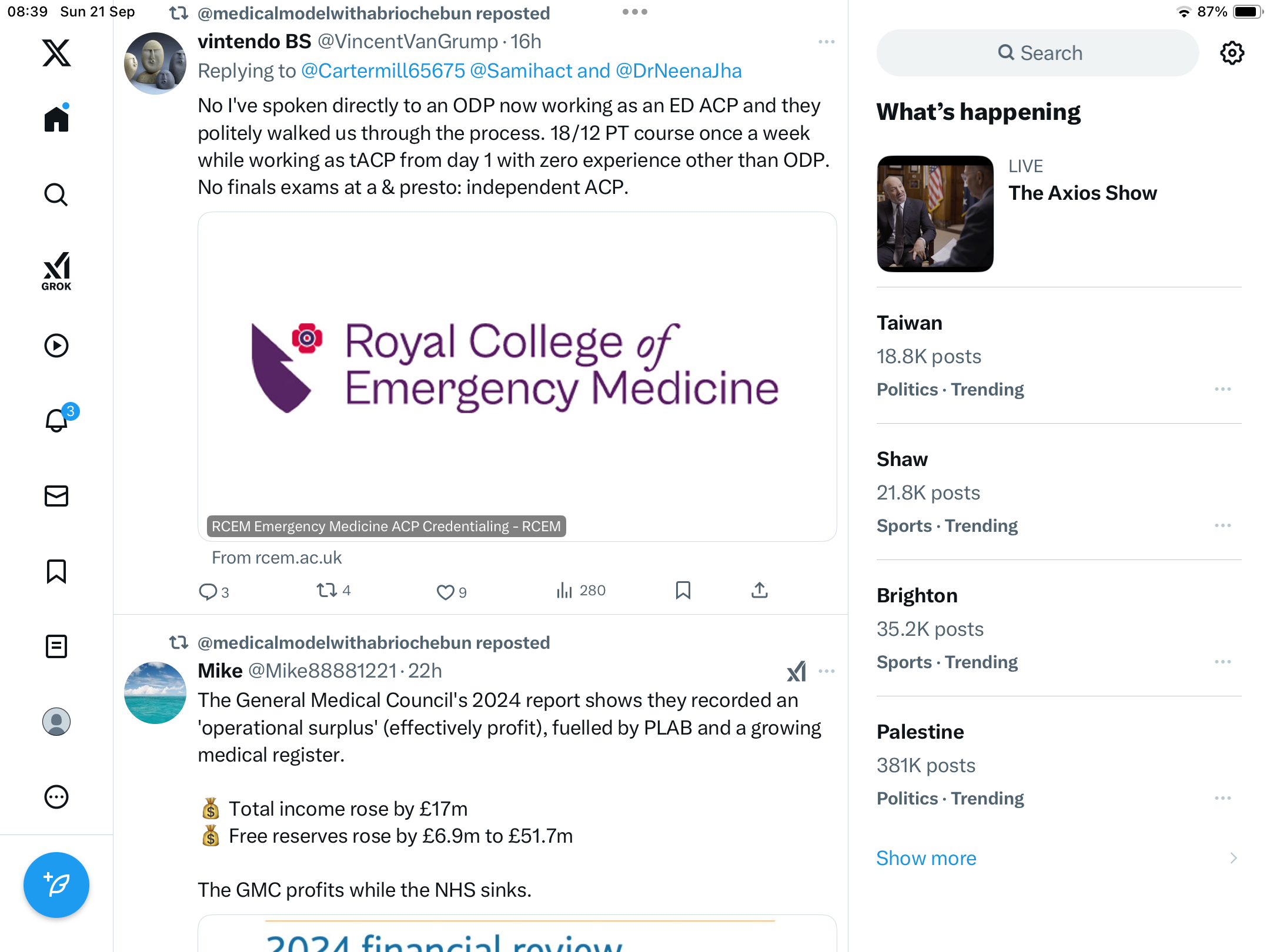
Task: Open more options for Taiwan trend
Action: [x=1222, y=389]
